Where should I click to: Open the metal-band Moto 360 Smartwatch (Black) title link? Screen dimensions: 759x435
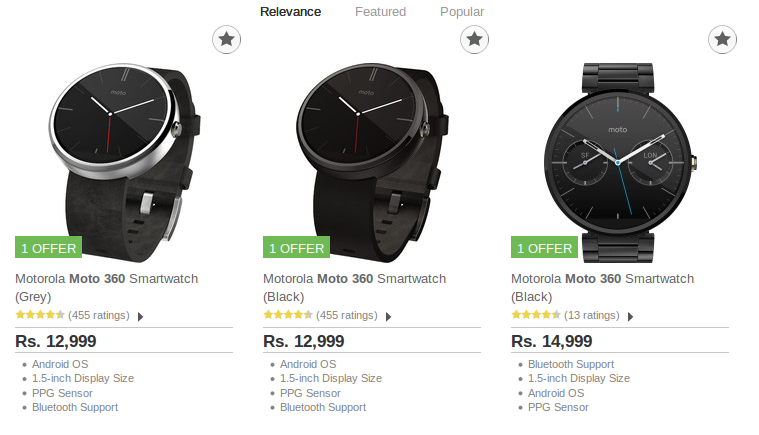pyautogui.click(x=602, y=279)
